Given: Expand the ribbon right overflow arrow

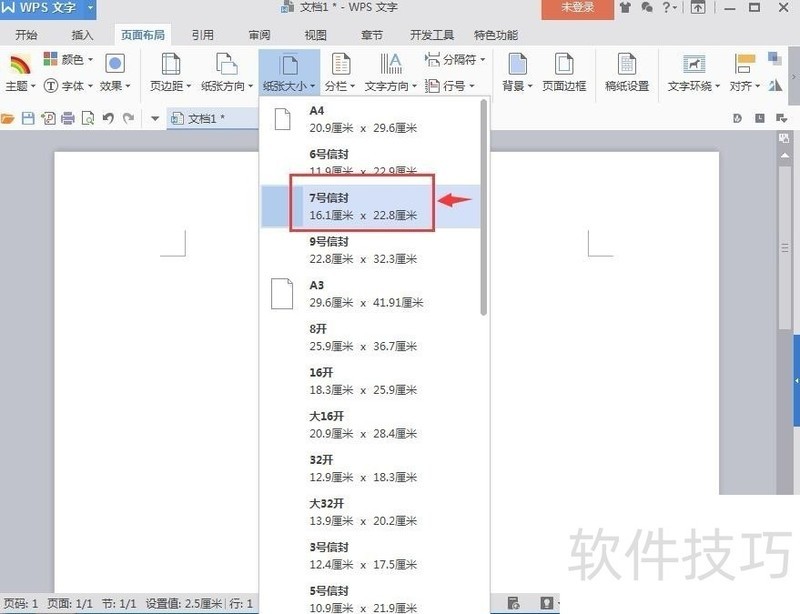Looking at the screenshot, I should point(794,77).
